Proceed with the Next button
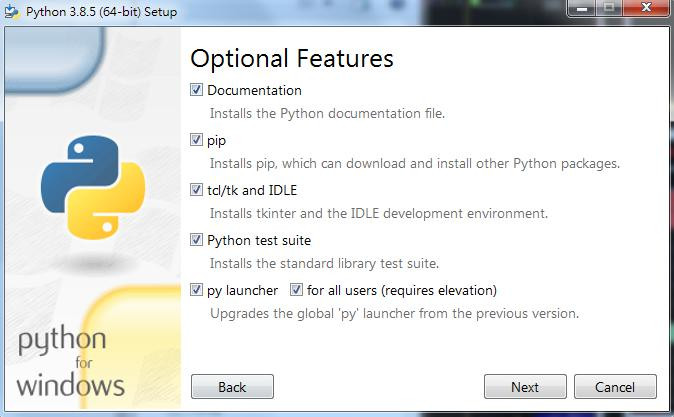Image resolution: width=674 pixels, height=417 pixels. pyautogui.click(x=525, y=387)
